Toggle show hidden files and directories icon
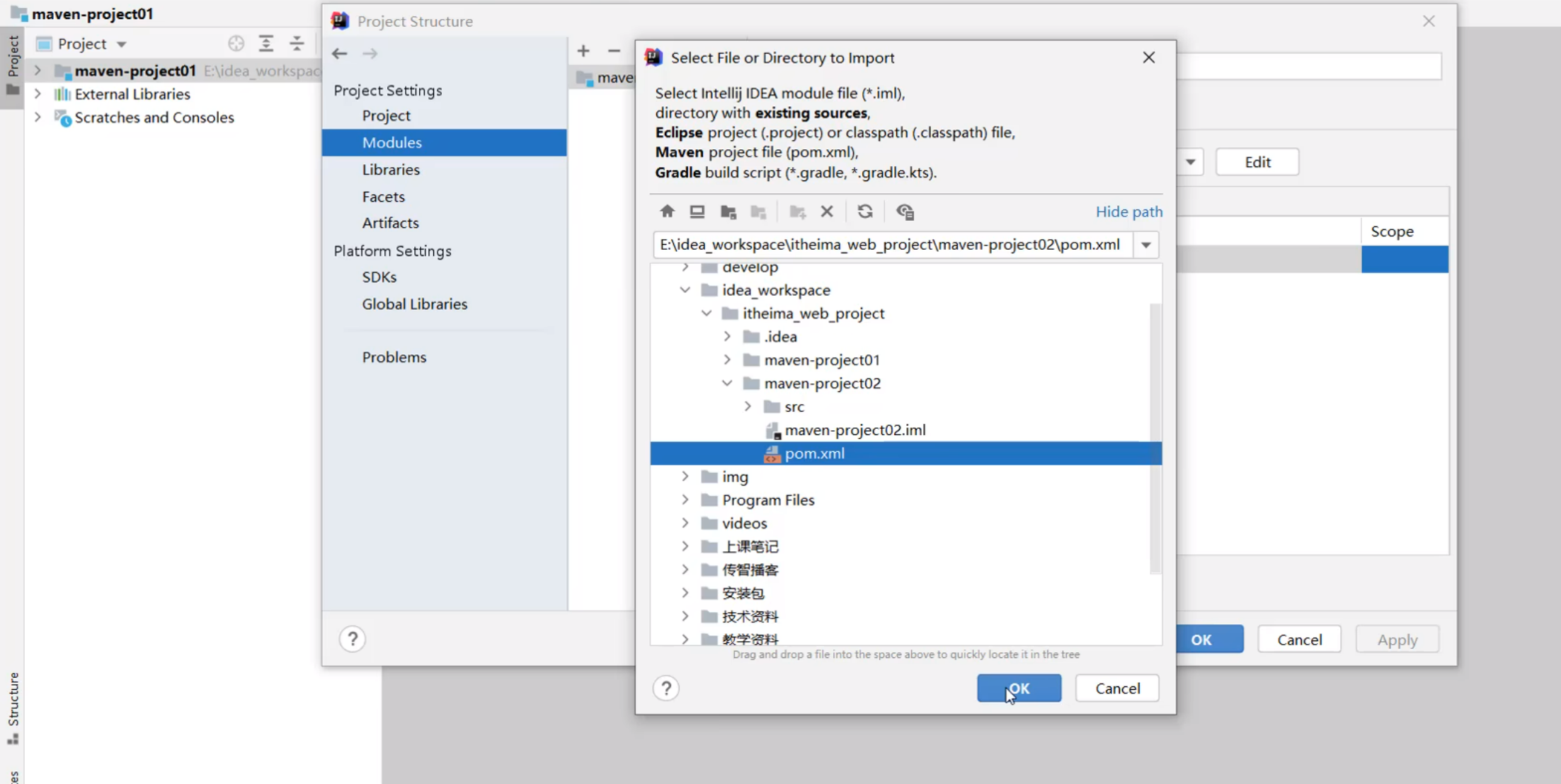Image resolution: width=1561 pixels, height=784 pixels. (905, 212)
